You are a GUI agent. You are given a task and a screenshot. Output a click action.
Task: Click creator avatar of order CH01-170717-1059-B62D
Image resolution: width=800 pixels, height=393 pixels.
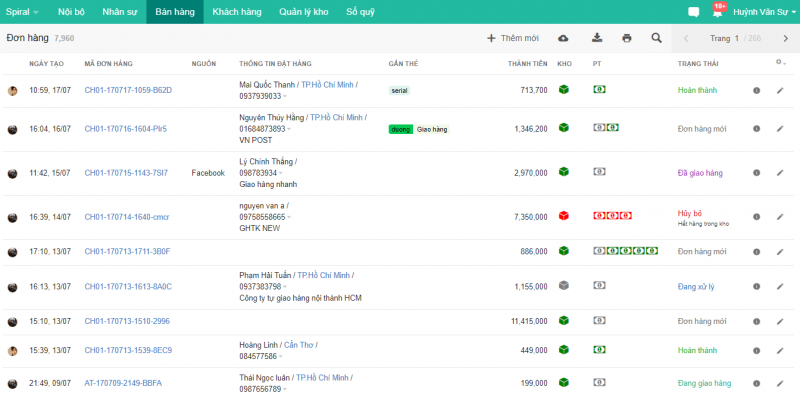(13, 91)
